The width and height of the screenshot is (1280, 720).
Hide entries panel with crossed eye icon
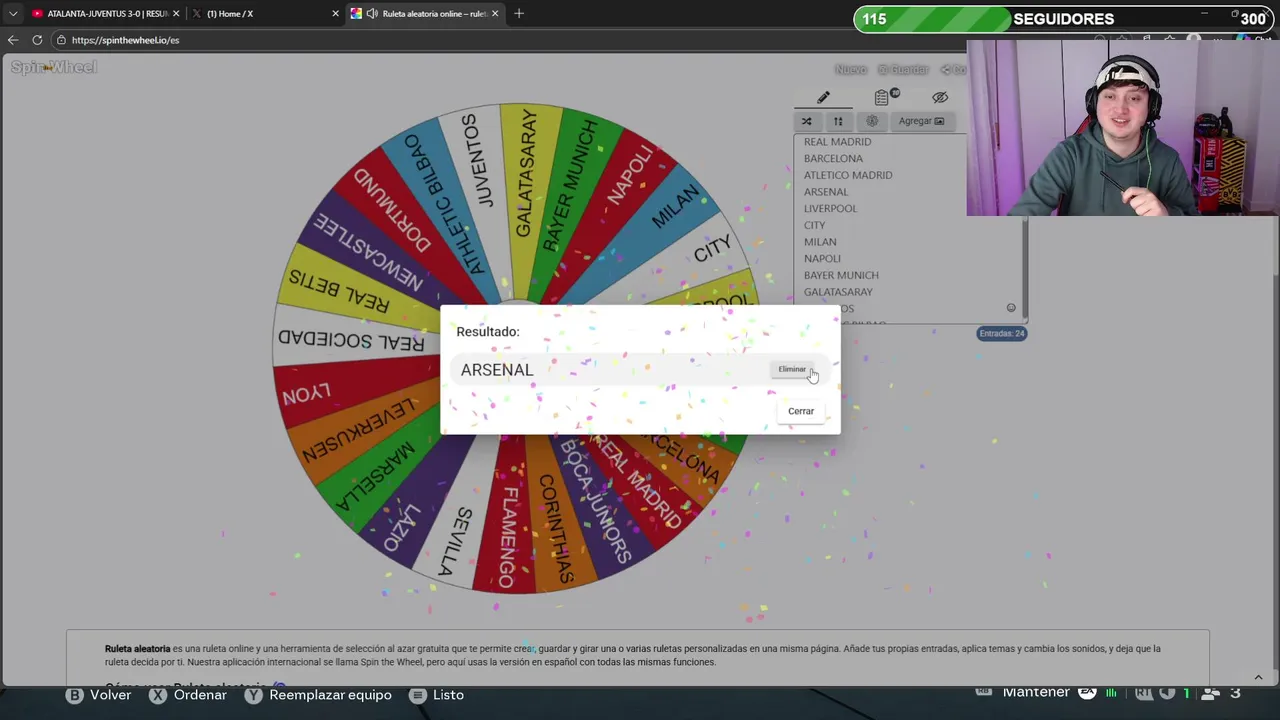(x=940, y=97)
